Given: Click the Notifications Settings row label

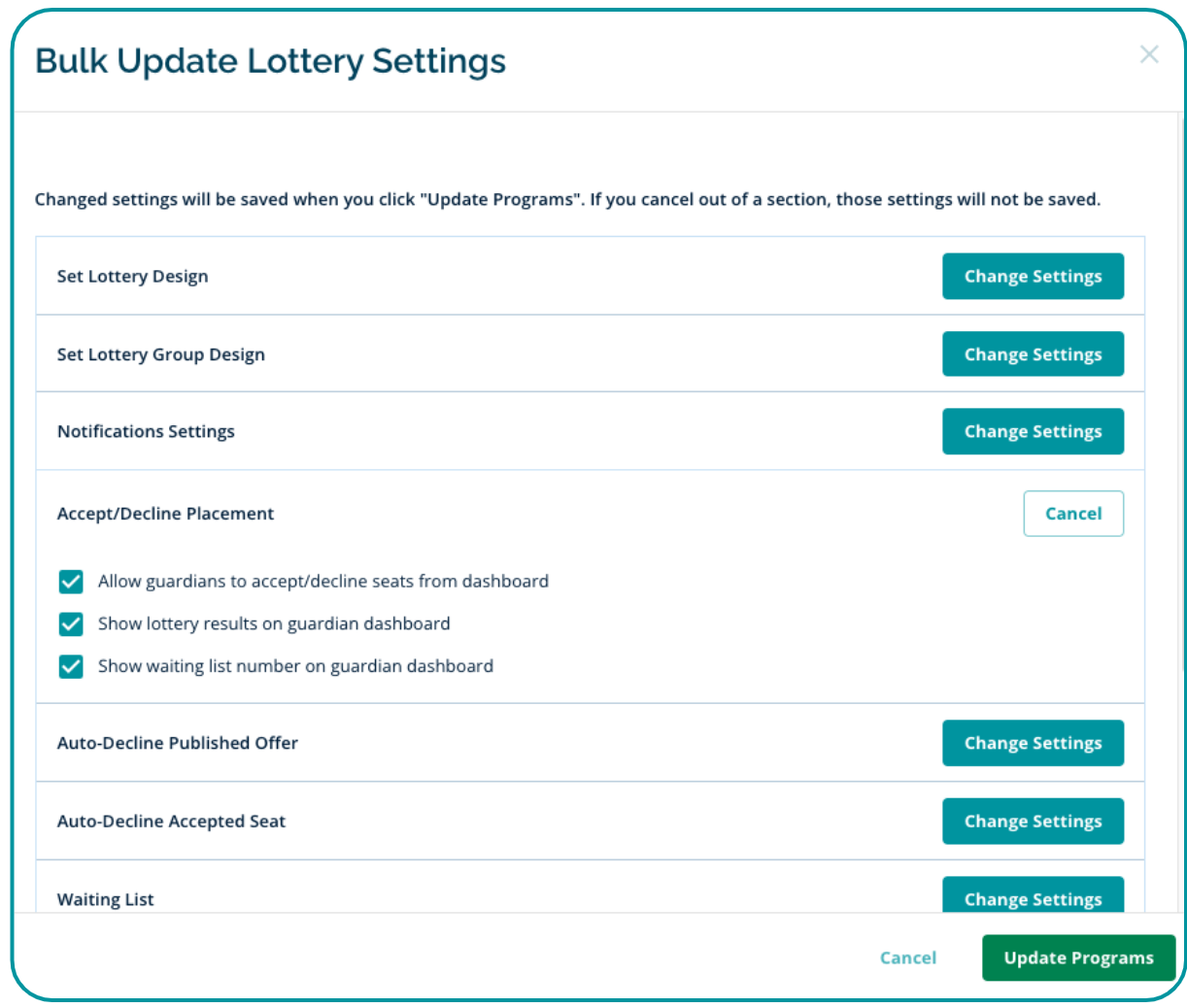Looking at the screenshot, I should pyautogui.click(x=146, y=432).
